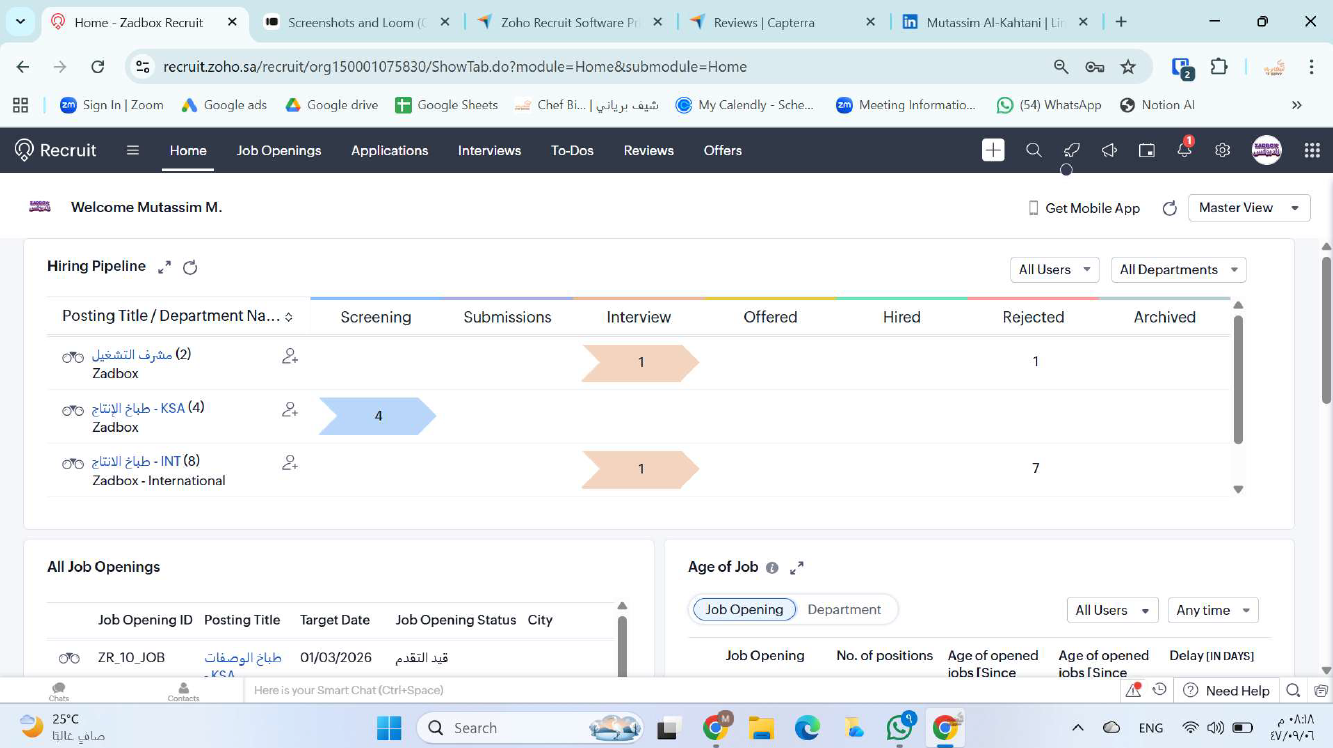The image size is (1333, 748).
Task: Open the Any time dropdown
Action: pyautogui.click(x=1213, y=610)
